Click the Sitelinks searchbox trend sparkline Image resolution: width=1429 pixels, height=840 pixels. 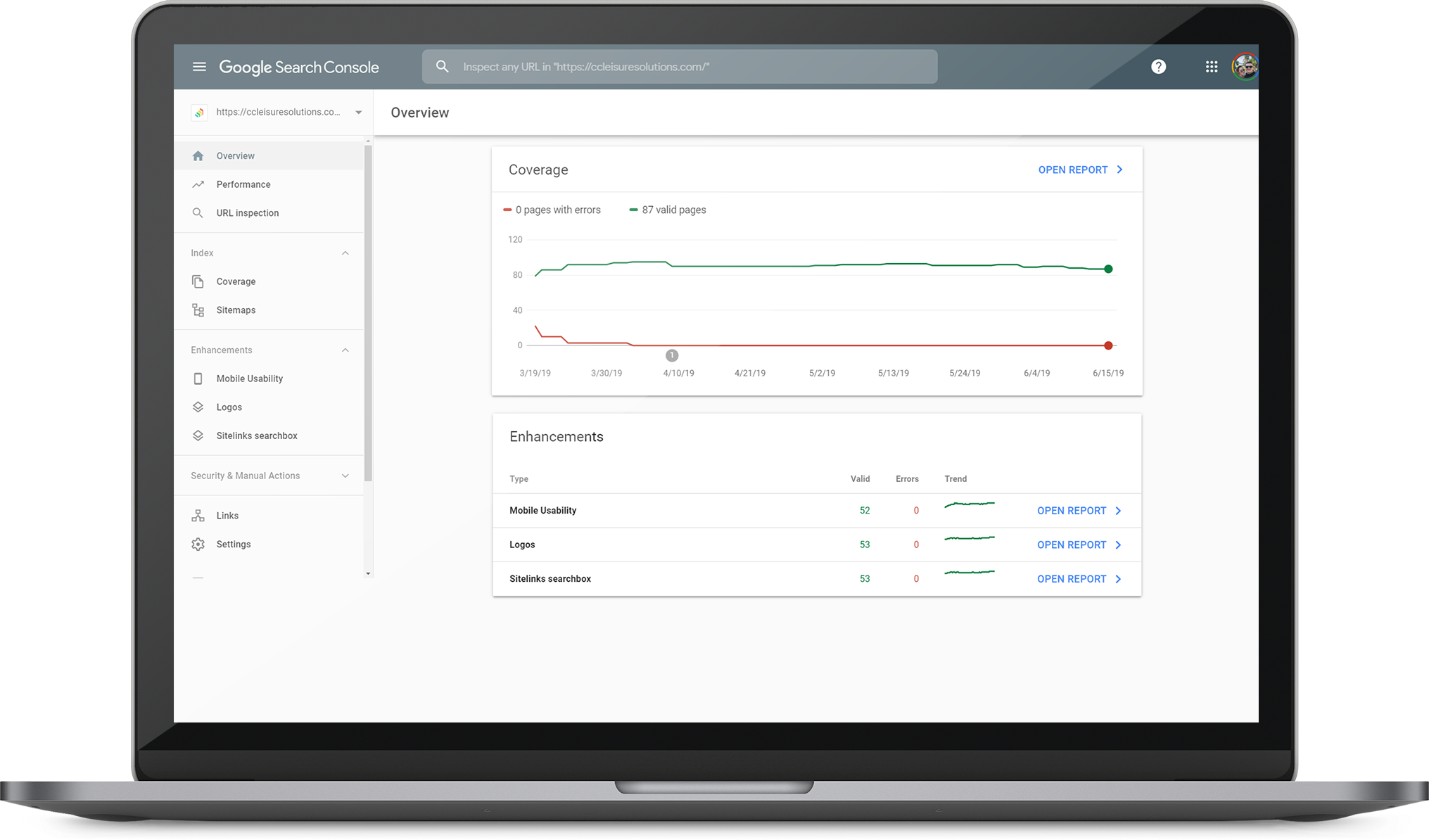[970, 573]
